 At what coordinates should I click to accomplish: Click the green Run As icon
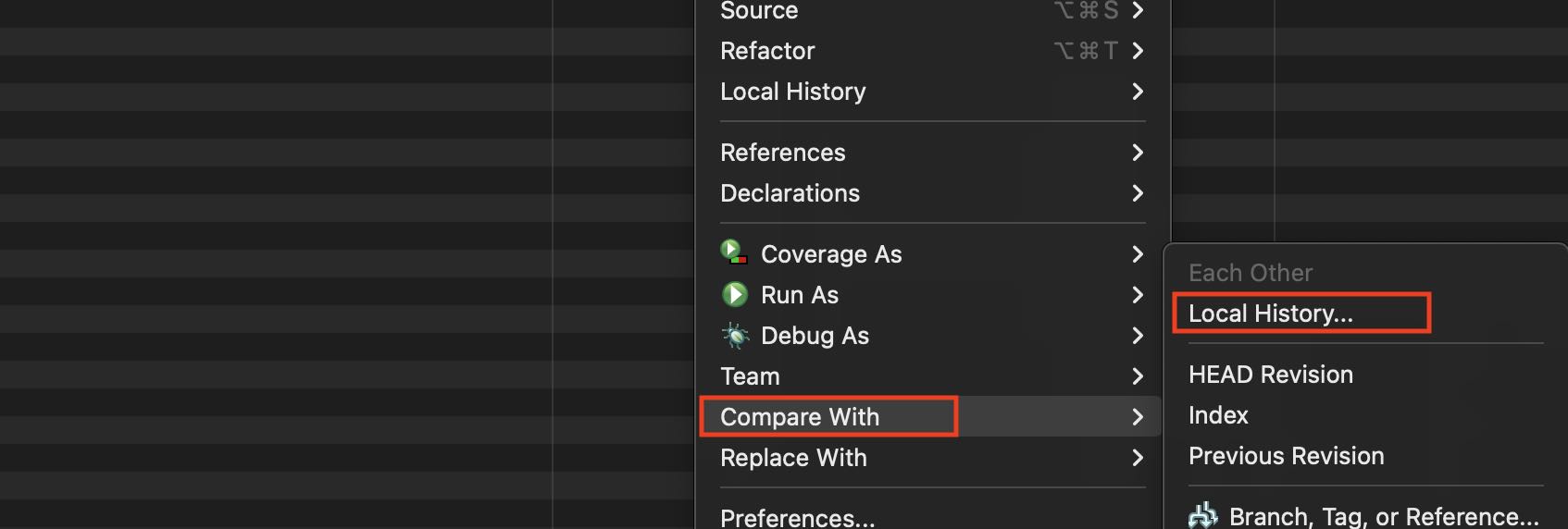(x=735, y=295)
